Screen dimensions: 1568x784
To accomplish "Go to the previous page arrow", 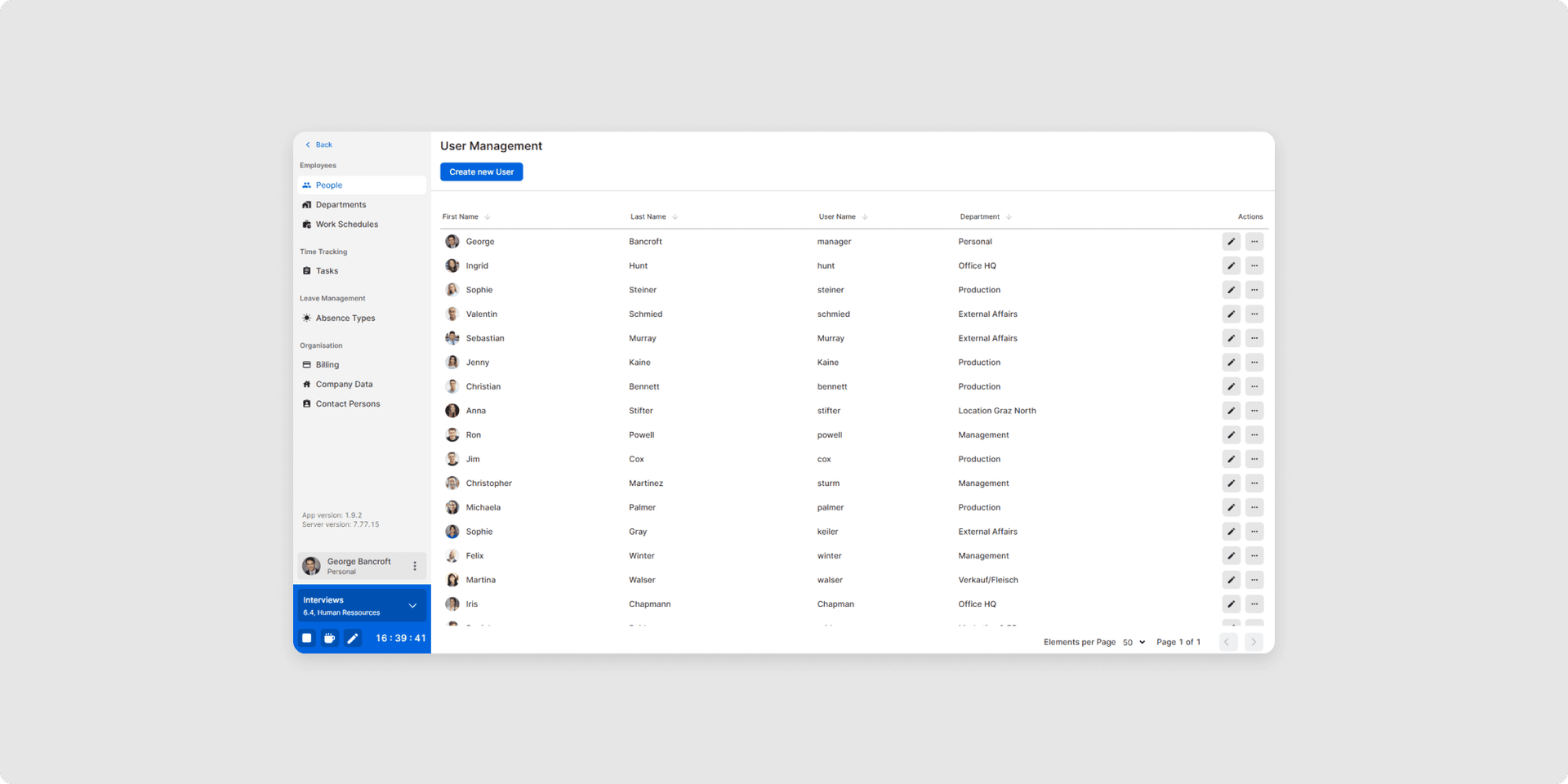I will pos(1227,642).
